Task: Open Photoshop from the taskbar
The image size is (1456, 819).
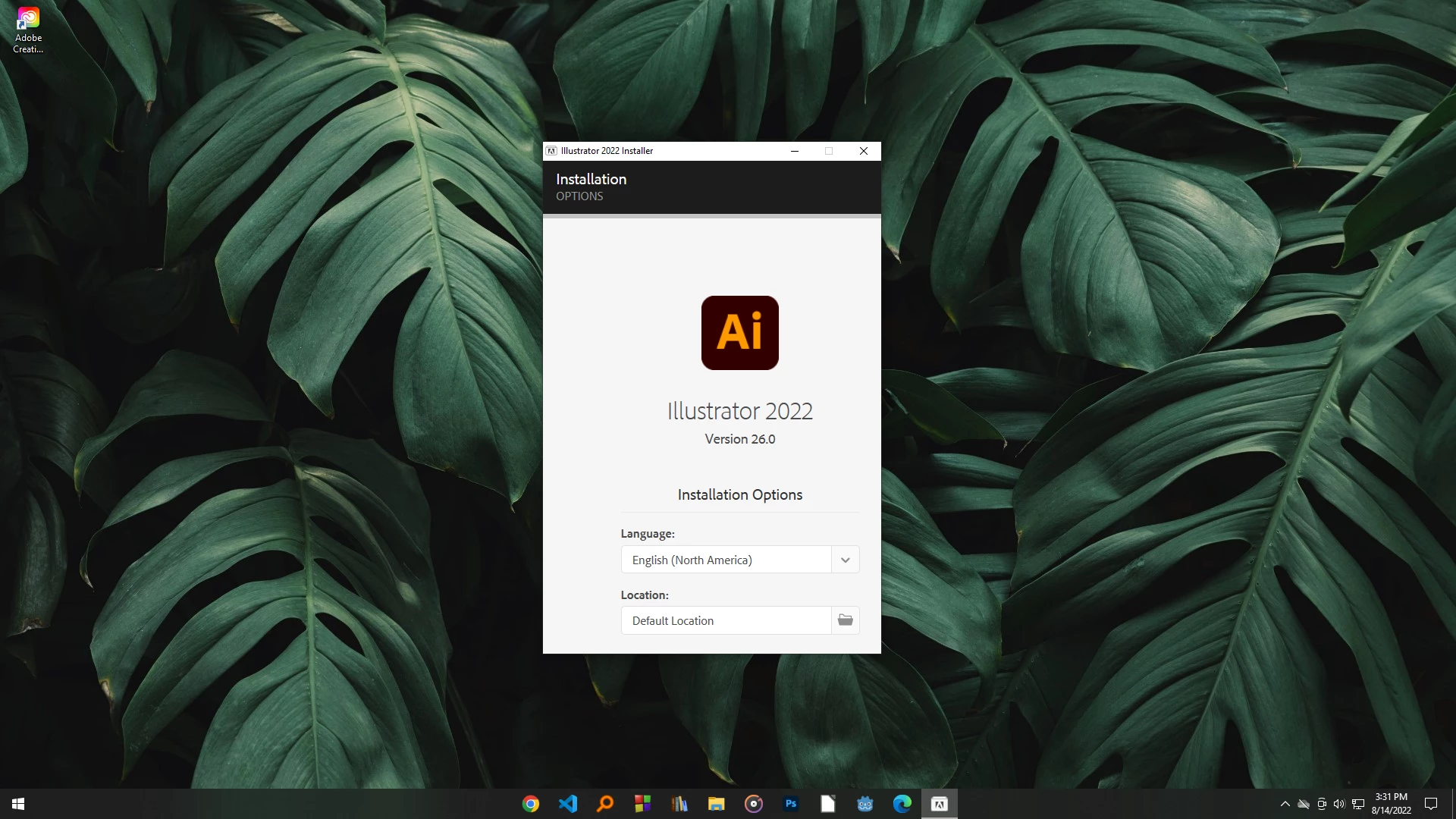Action: pyautogui.click(x=791, y=804)
